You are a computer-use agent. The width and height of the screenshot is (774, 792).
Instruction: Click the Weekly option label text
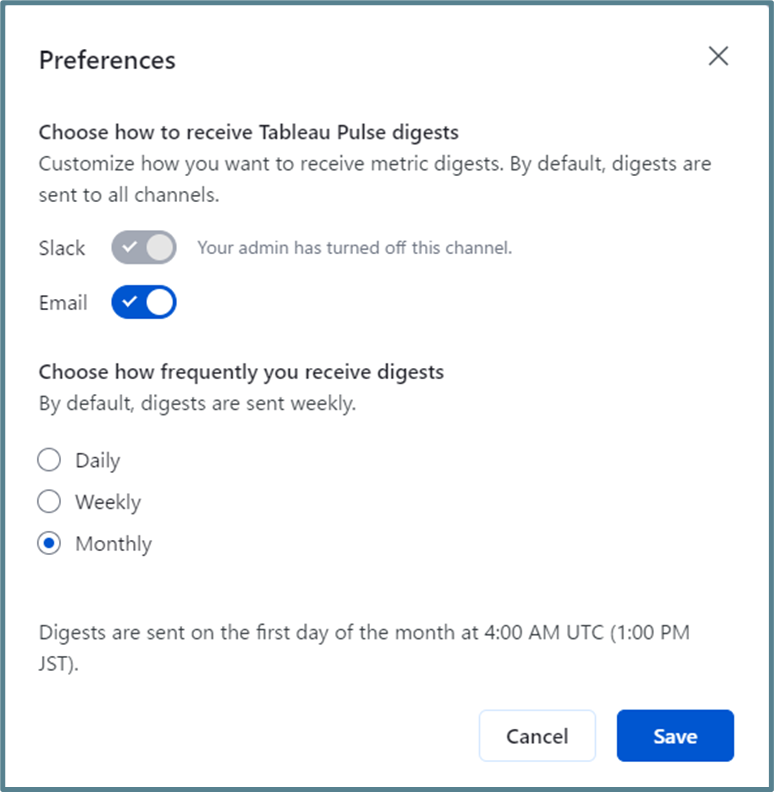click(x=108, y=502)
